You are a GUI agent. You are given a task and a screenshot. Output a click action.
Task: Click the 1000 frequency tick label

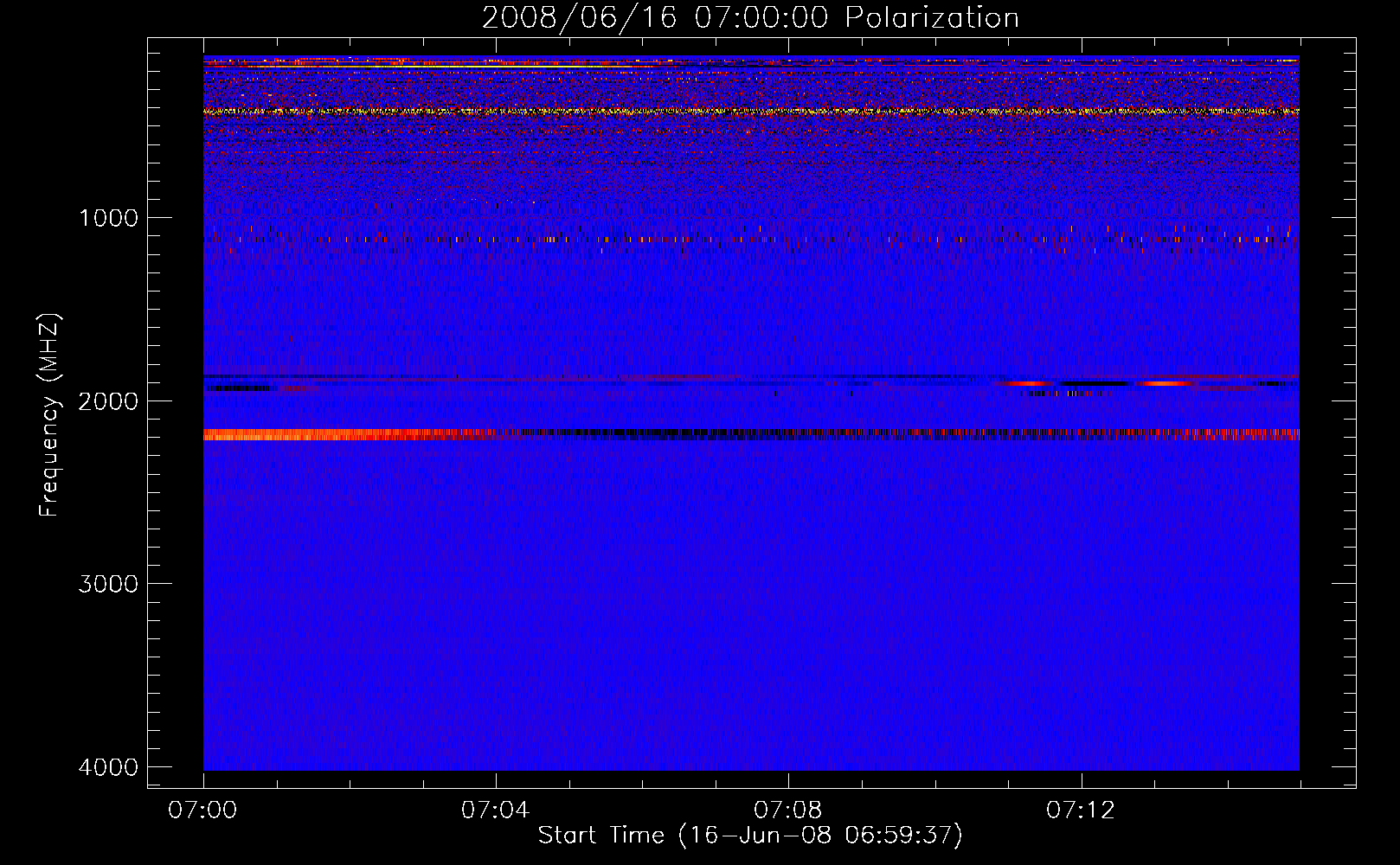pyautogui.click(x=108, y=217)
